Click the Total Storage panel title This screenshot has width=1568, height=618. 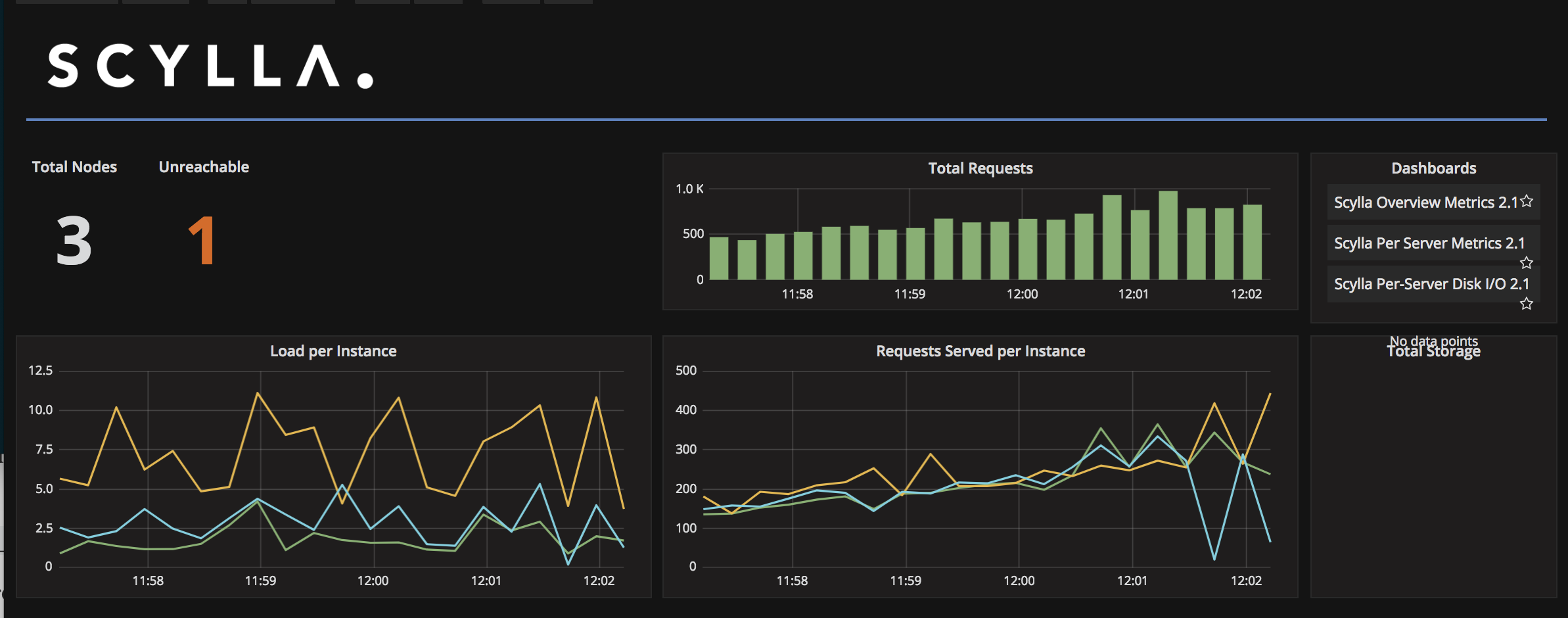point(1433,352)
